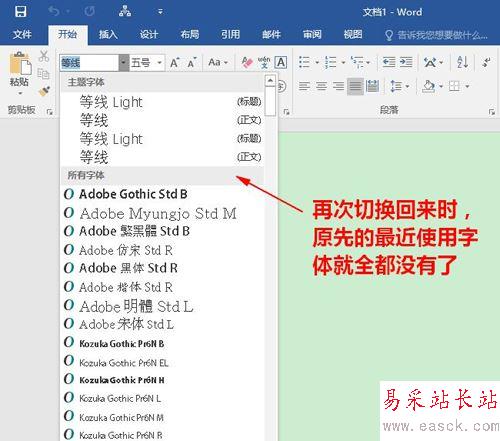Undo the last action

pyautogui.click(x=54, y=12)
